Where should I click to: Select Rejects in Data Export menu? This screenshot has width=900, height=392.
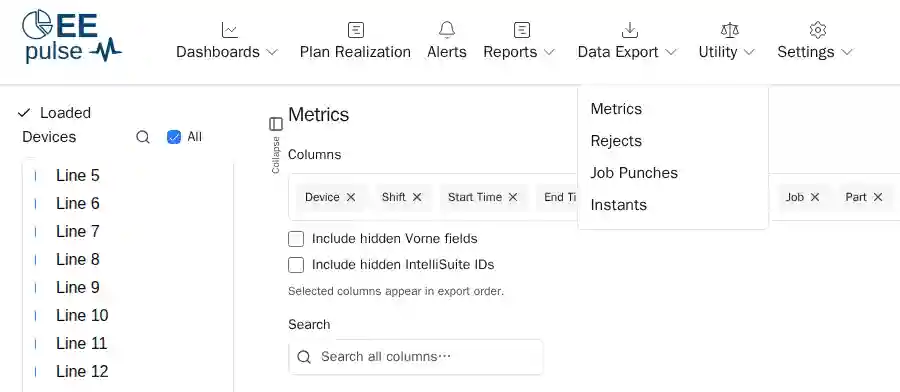616,141
